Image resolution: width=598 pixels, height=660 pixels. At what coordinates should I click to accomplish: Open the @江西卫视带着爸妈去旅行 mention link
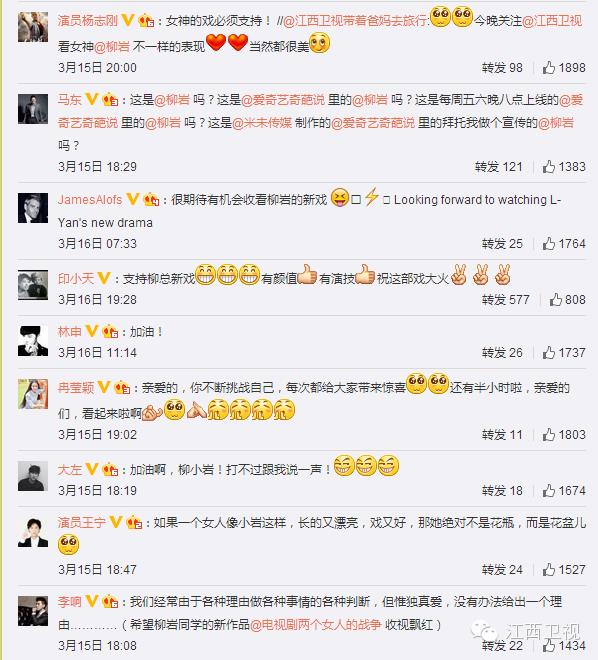(356, 21)
